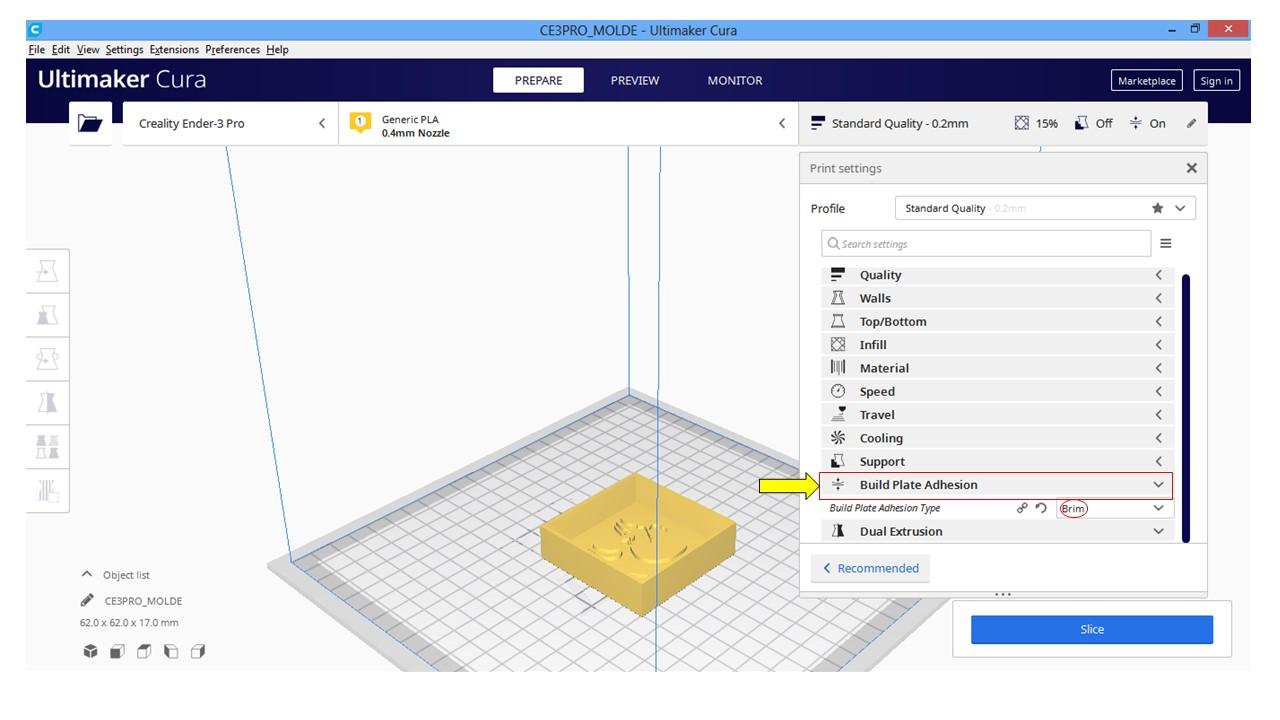Open the Extensions menu
This screenshot has height=720, width=1280.
pyautogui.click(x=175, y=49)
